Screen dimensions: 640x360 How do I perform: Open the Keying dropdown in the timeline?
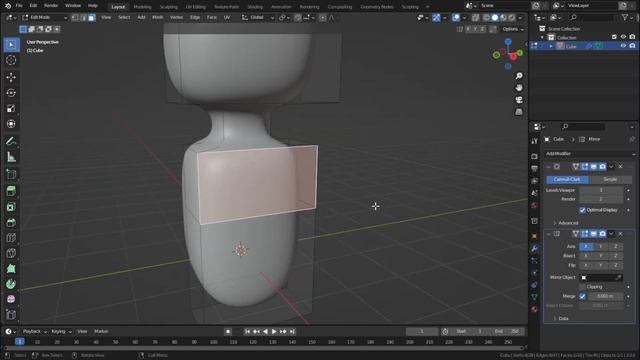pyautogui.click(x=61, y=331)
